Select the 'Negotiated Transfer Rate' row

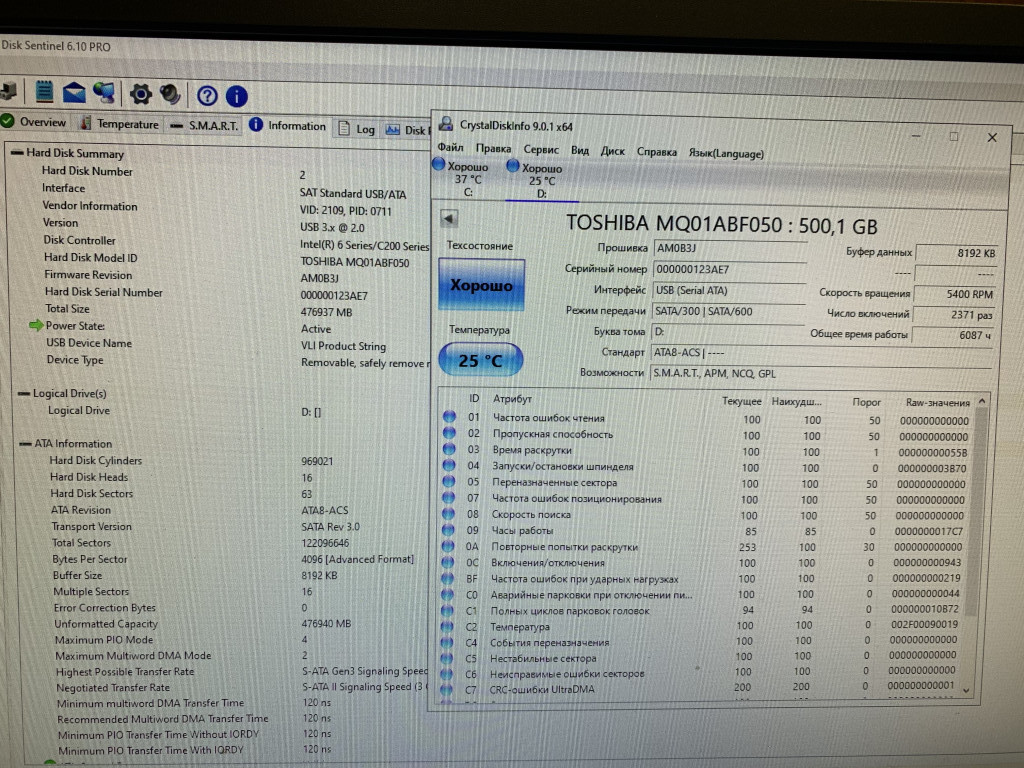[240, 687]
